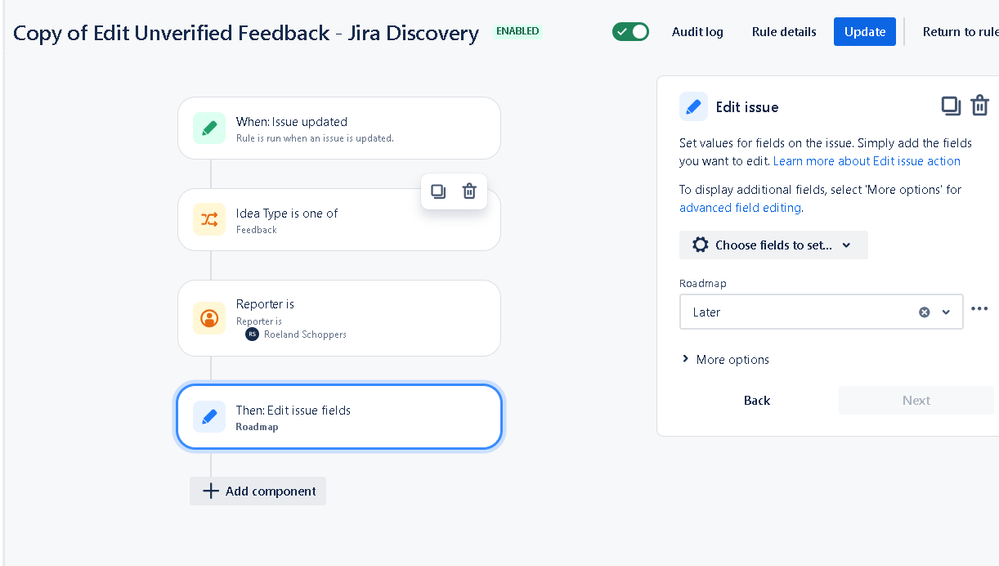Click the Edit issue fields pencil icon
The image size is (999, 566).
209,417
